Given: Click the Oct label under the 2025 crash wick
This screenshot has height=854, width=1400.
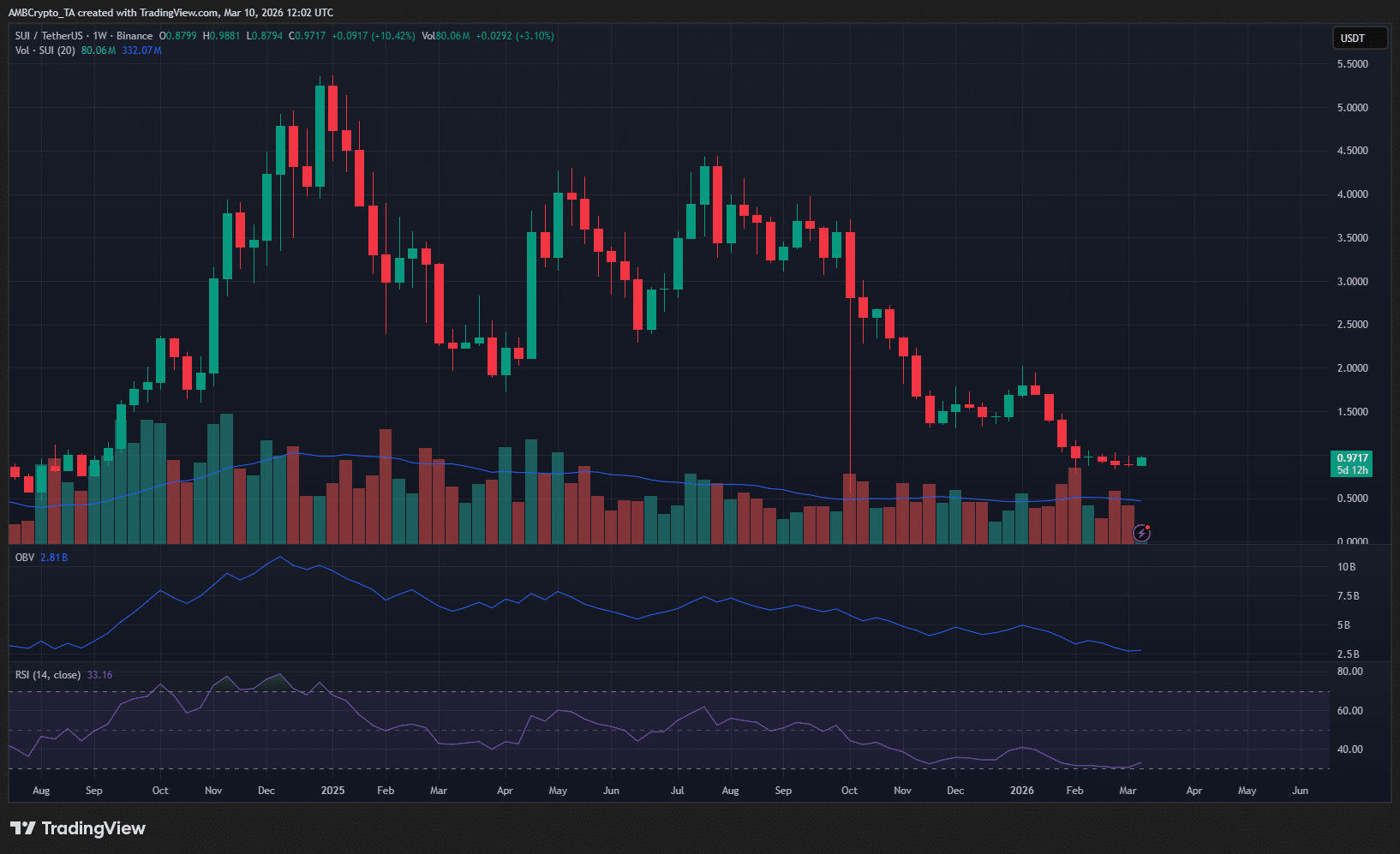Looking at the screenshot, I should click(x=849, y=791).
